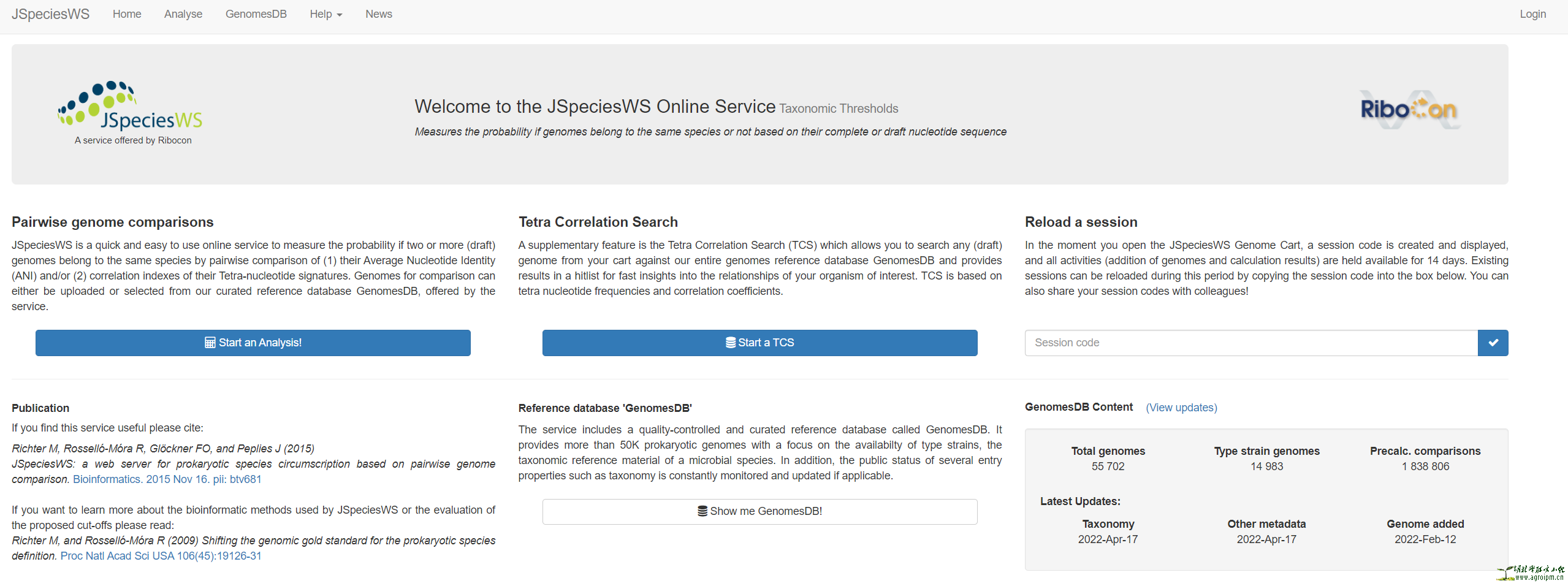Click the Ribocon logo in banner

tap(1409, 110)
